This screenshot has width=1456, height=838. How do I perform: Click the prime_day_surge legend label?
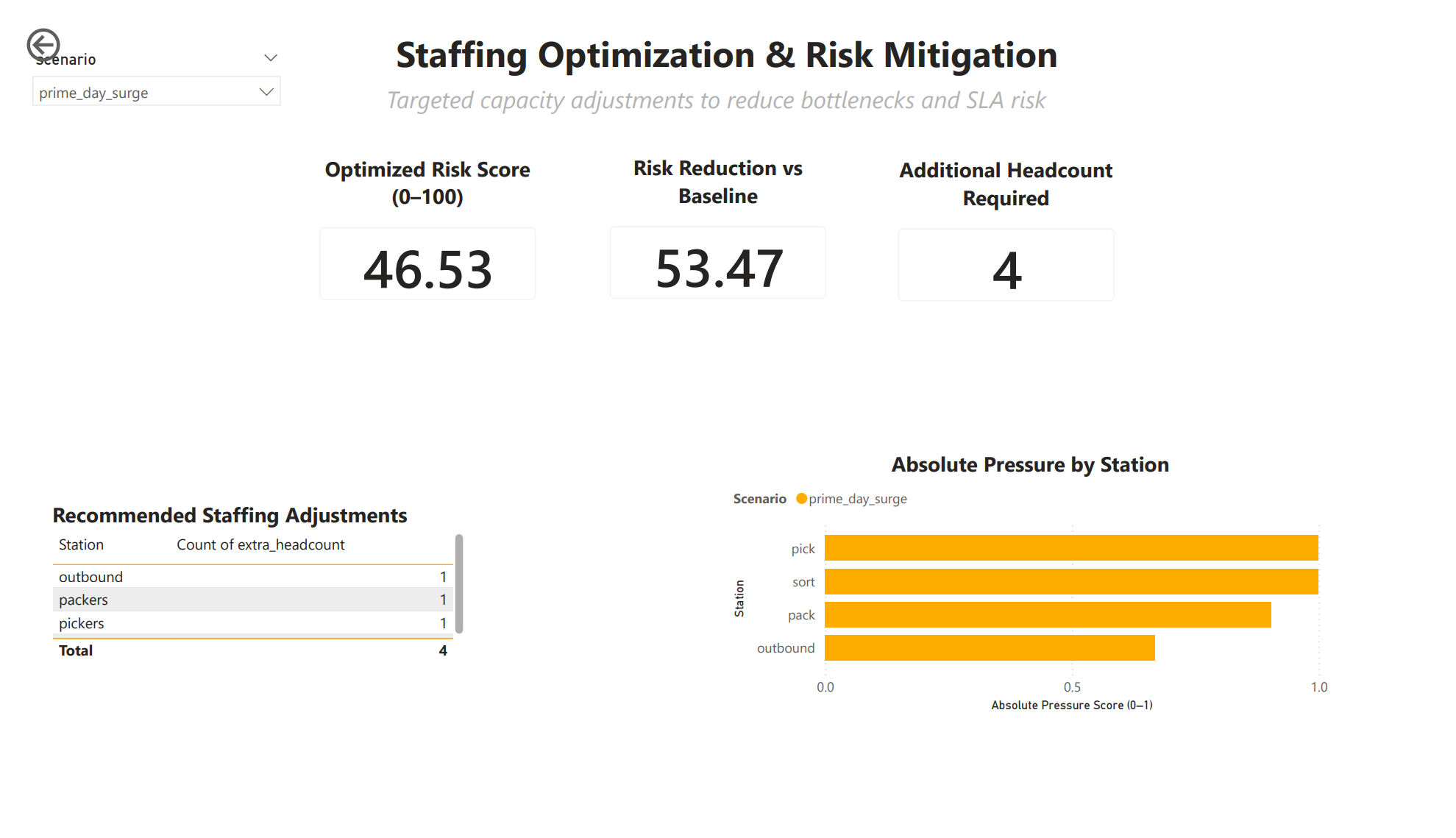click(857, 499)
